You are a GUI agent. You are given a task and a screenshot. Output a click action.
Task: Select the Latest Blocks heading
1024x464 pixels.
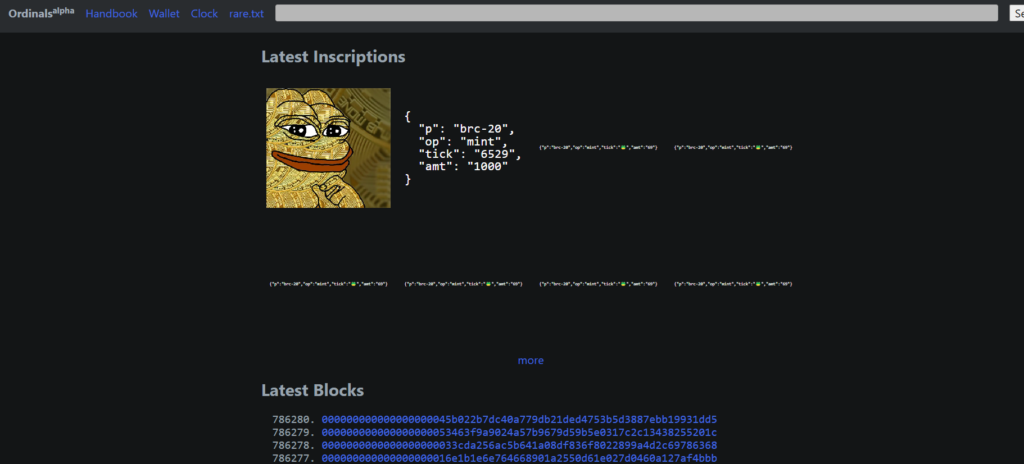pyautogui.click(x=313, y=391)
